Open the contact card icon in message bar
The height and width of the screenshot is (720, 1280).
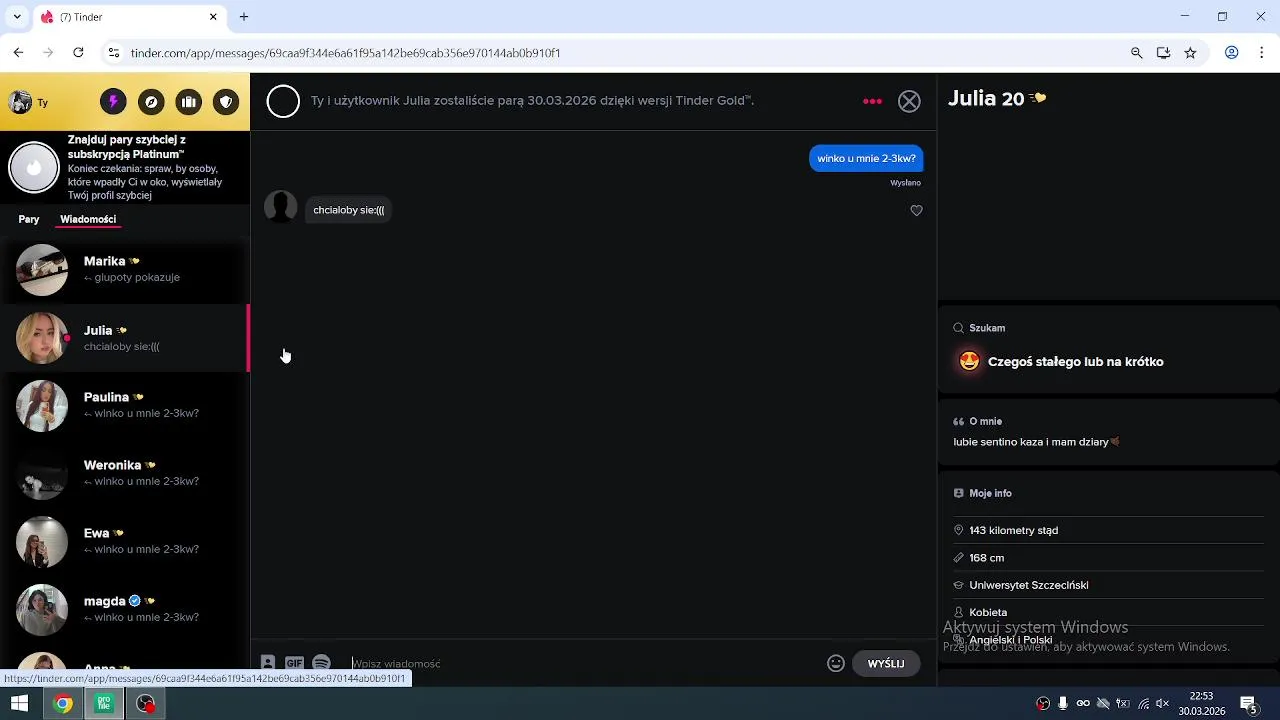click(x=268, y=663)
